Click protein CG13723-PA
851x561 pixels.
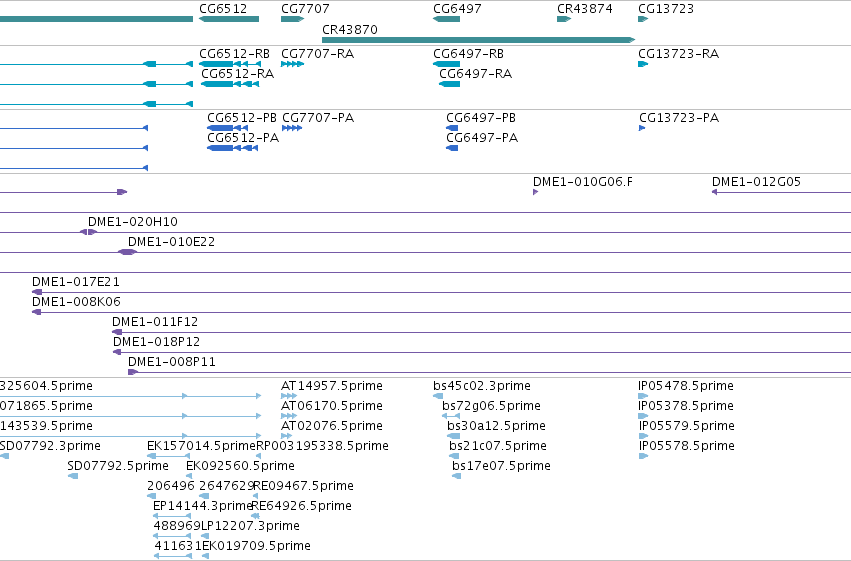click(642, 128)
